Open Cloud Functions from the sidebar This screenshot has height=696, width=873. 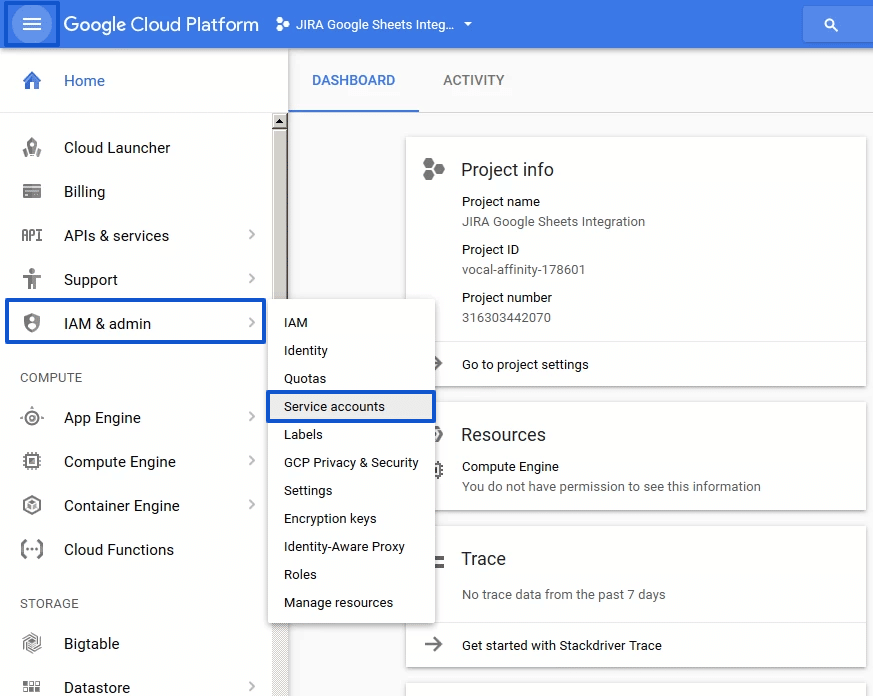point(119,550)
